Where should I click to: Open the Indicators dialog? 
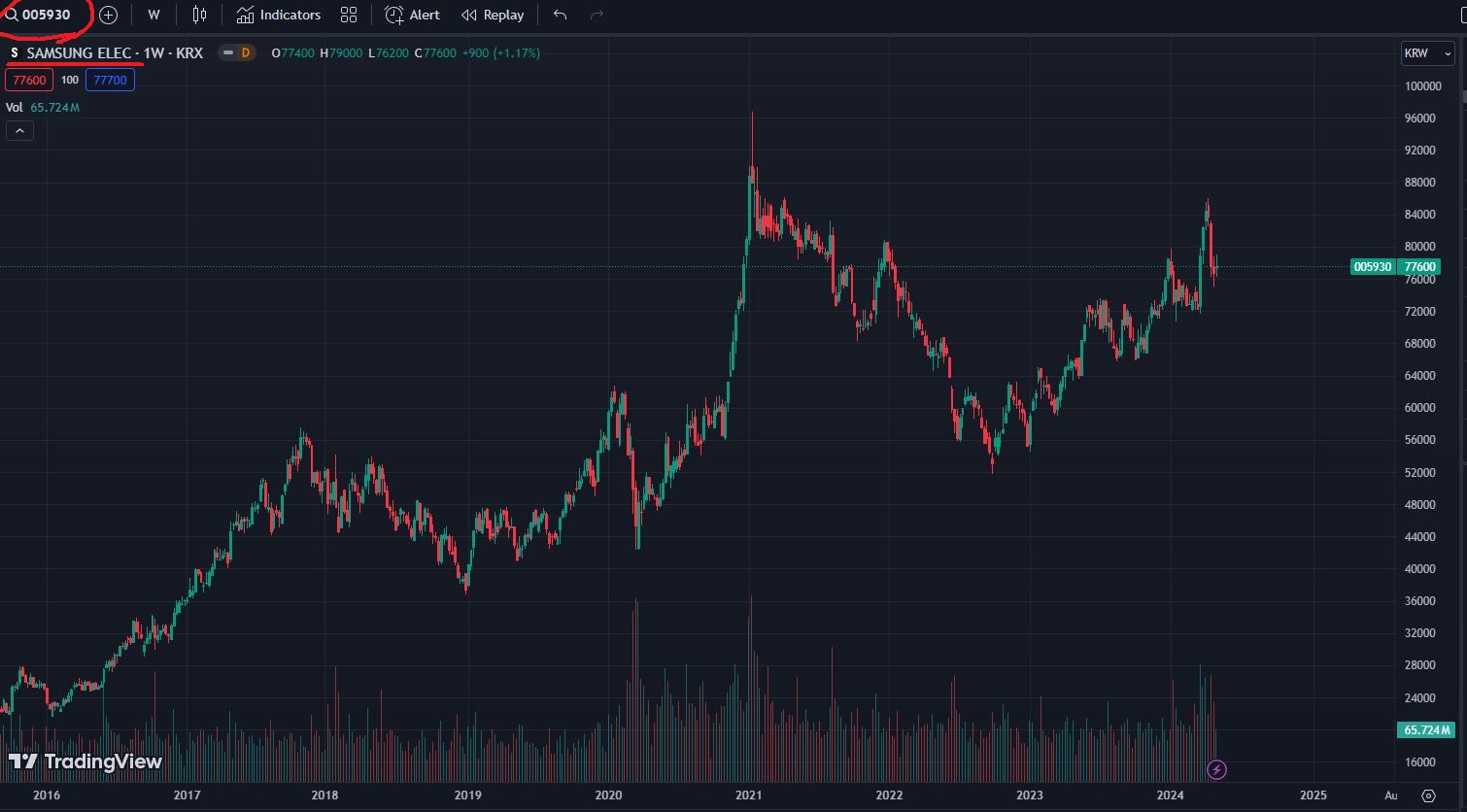pyautogui.click(x=279, y=15)
